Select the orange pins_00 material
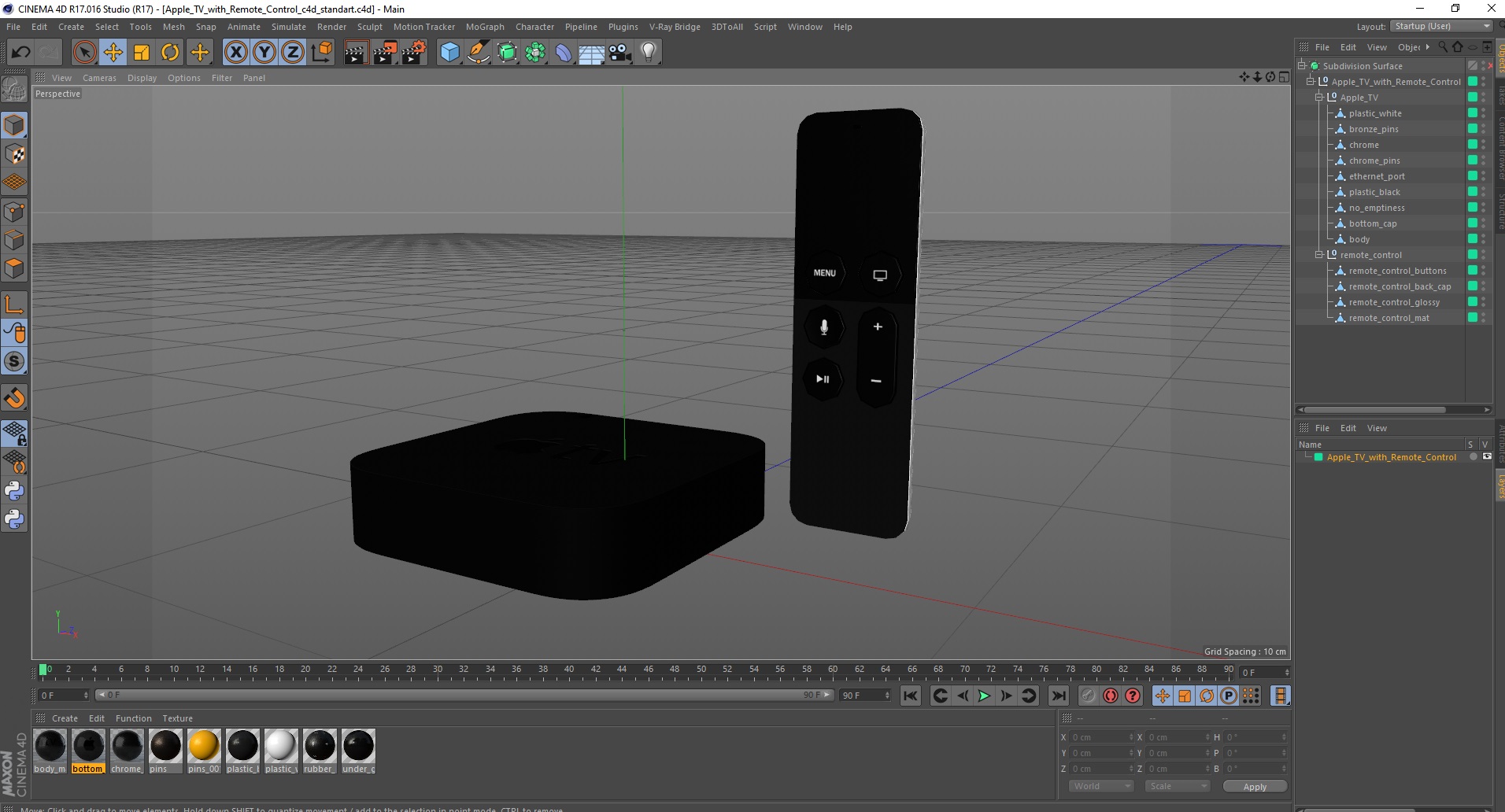This screenshot has height=812, width=1505. pyautogui.click(x=204, y=751)
